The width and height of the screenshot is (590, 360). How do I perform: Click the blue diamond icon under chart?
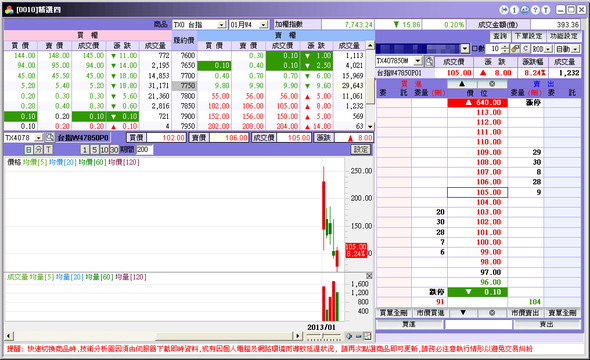[349, 336]
